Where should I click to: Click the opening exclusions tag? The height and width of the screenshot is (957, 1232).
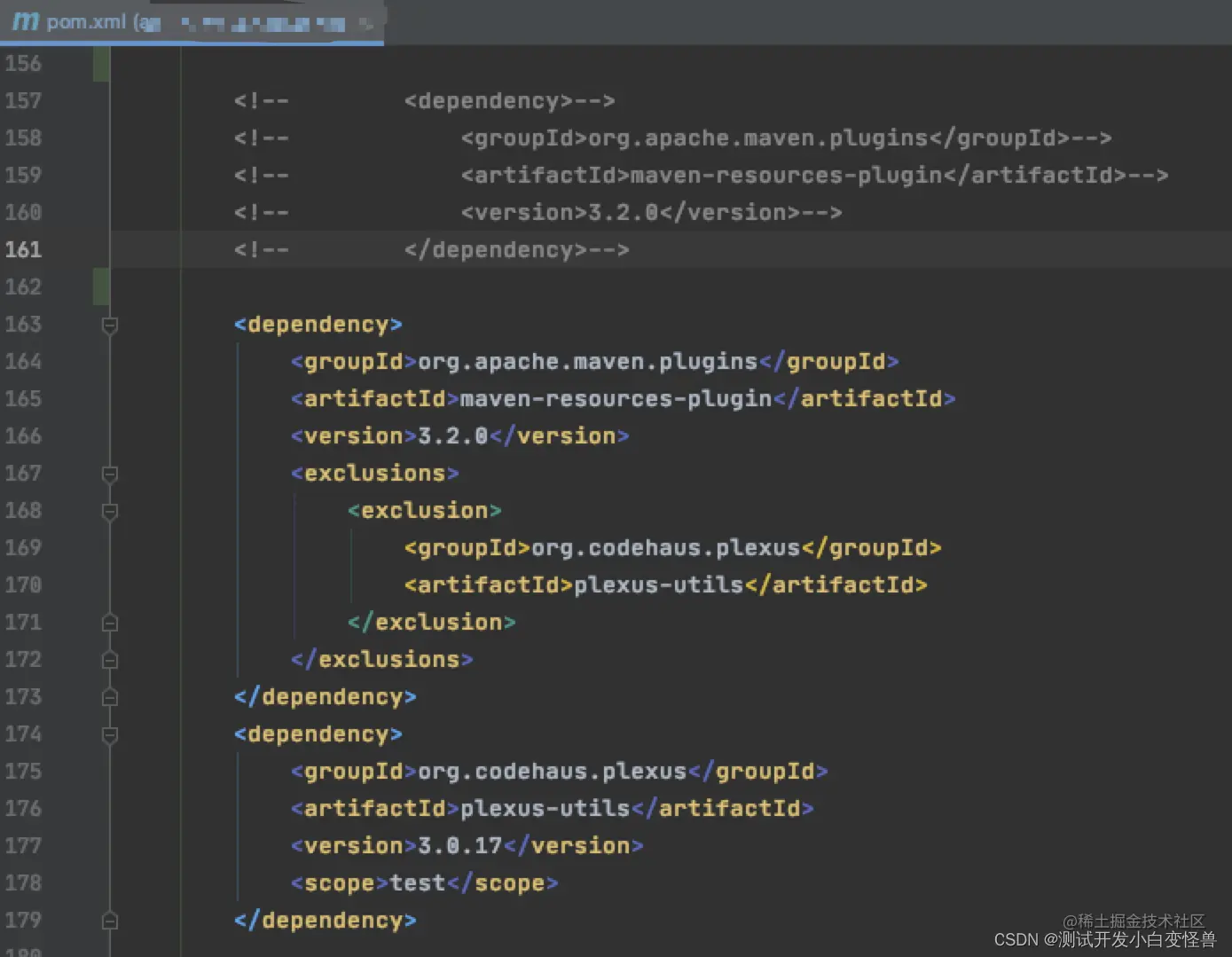pyautogui.click(x=374, y=474)
